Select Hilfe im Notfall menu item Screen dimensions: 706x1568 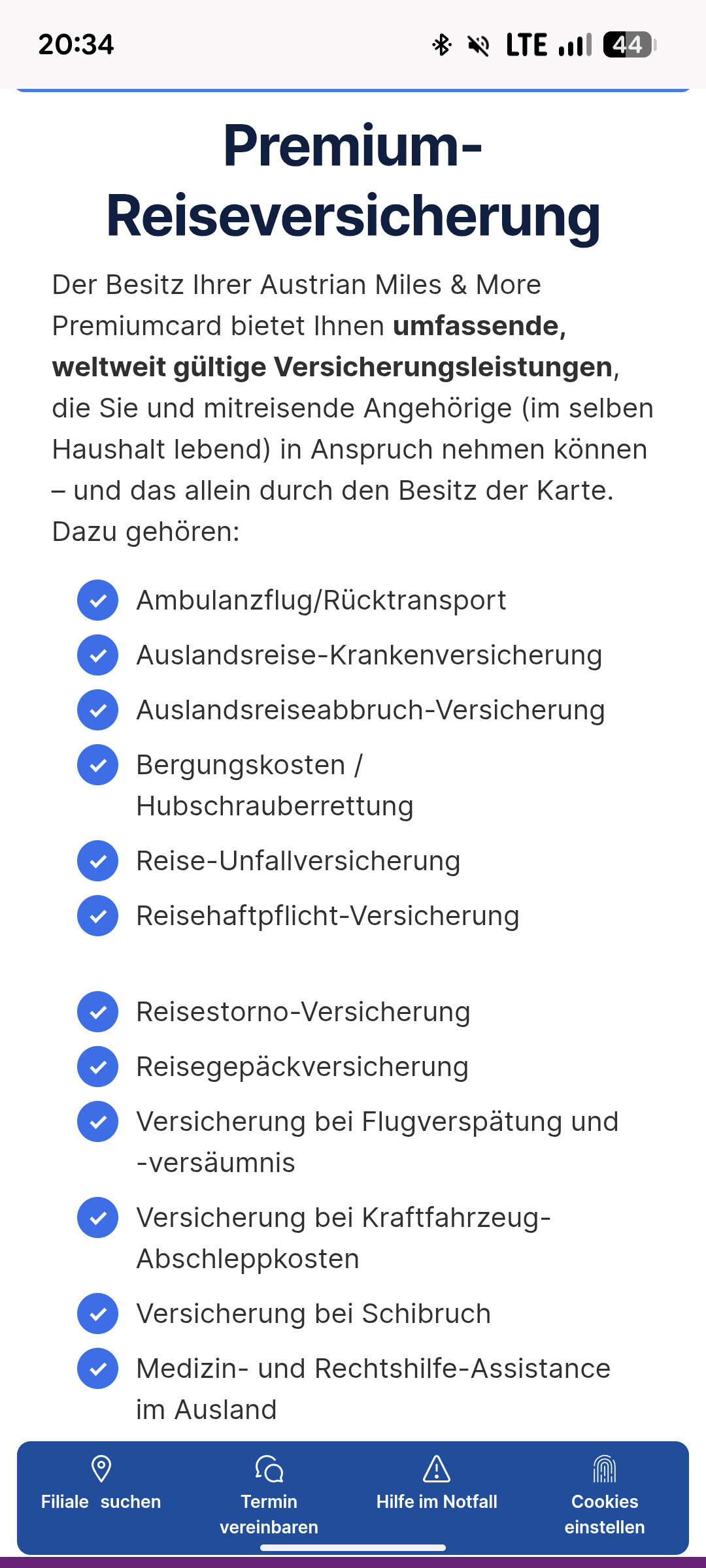(x=437, y=1501)
